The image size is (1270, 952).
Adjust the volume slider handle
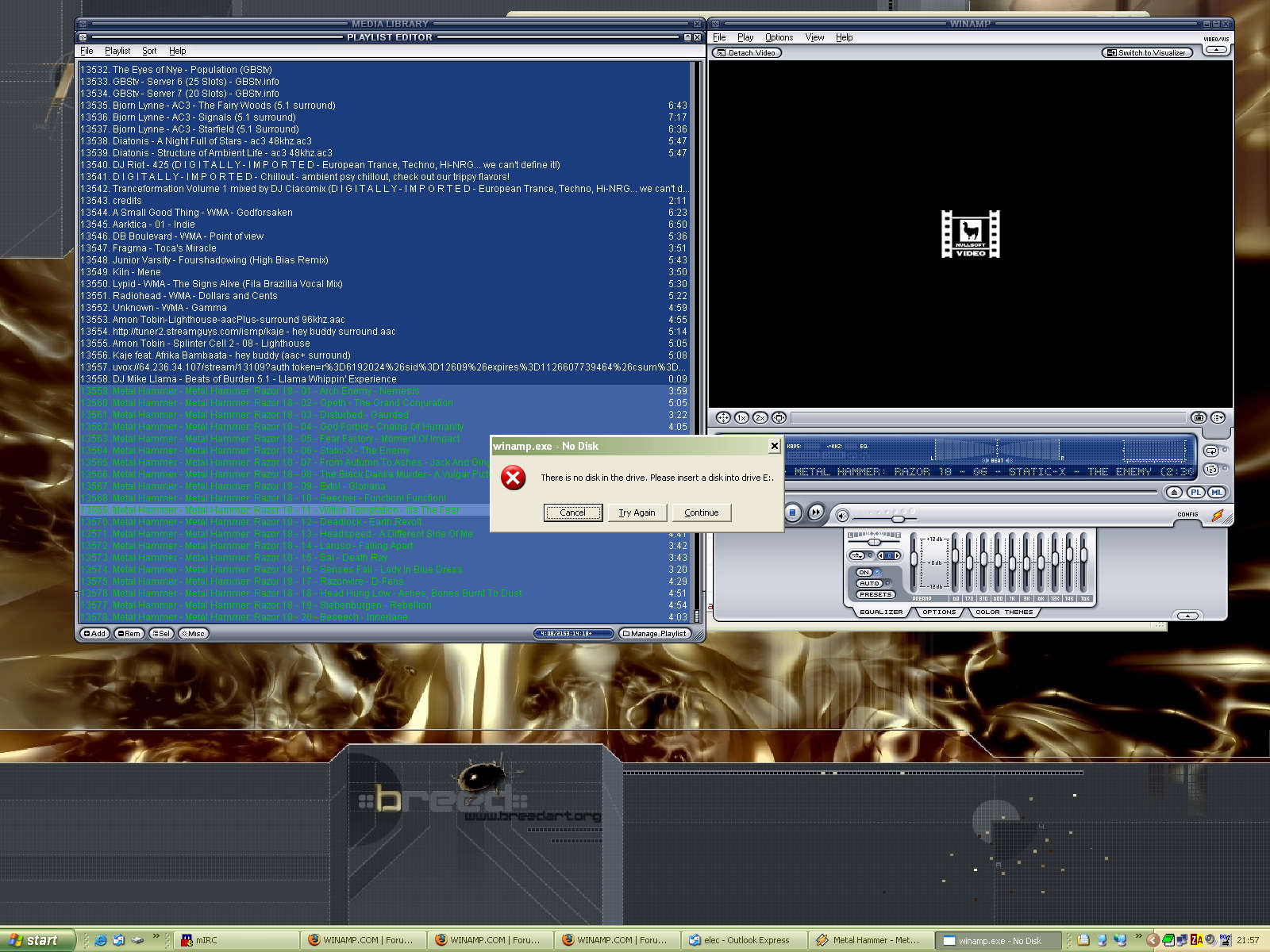pyautogui.click(x=898, y=519)
